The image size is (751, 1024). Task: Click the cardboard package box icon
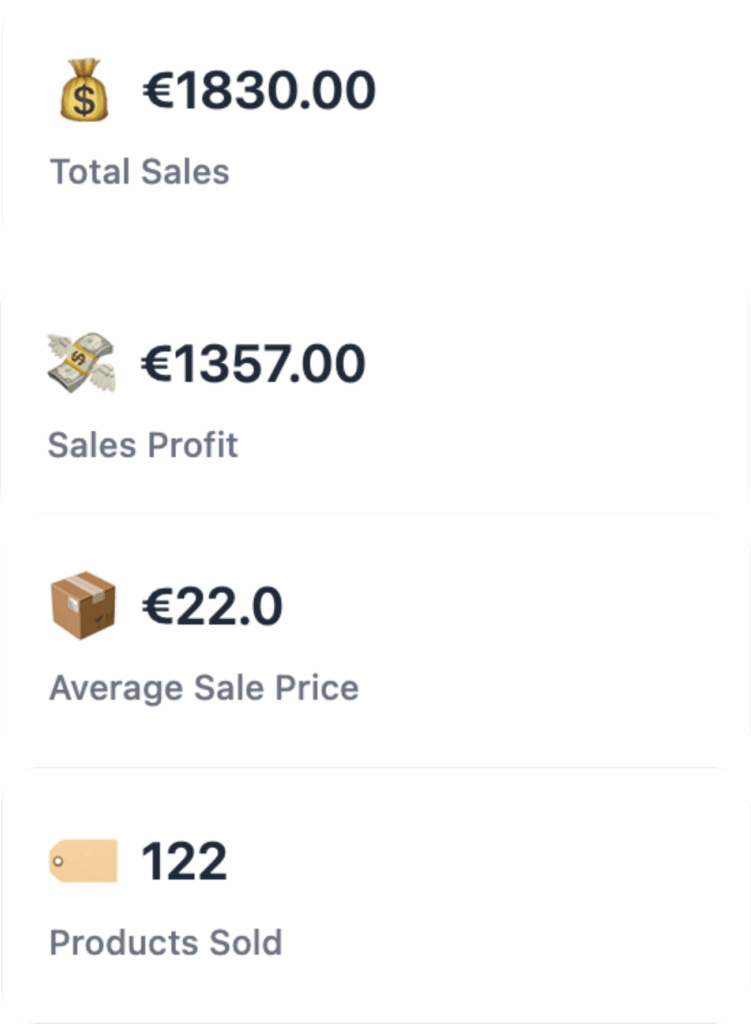click(x=83, y=605)
